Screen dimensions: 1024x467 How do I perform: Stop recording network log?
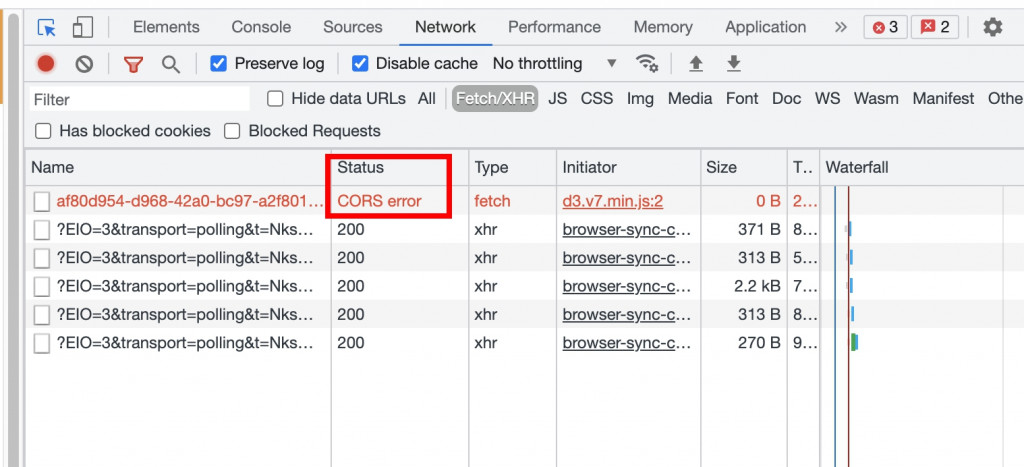point(46,64)
